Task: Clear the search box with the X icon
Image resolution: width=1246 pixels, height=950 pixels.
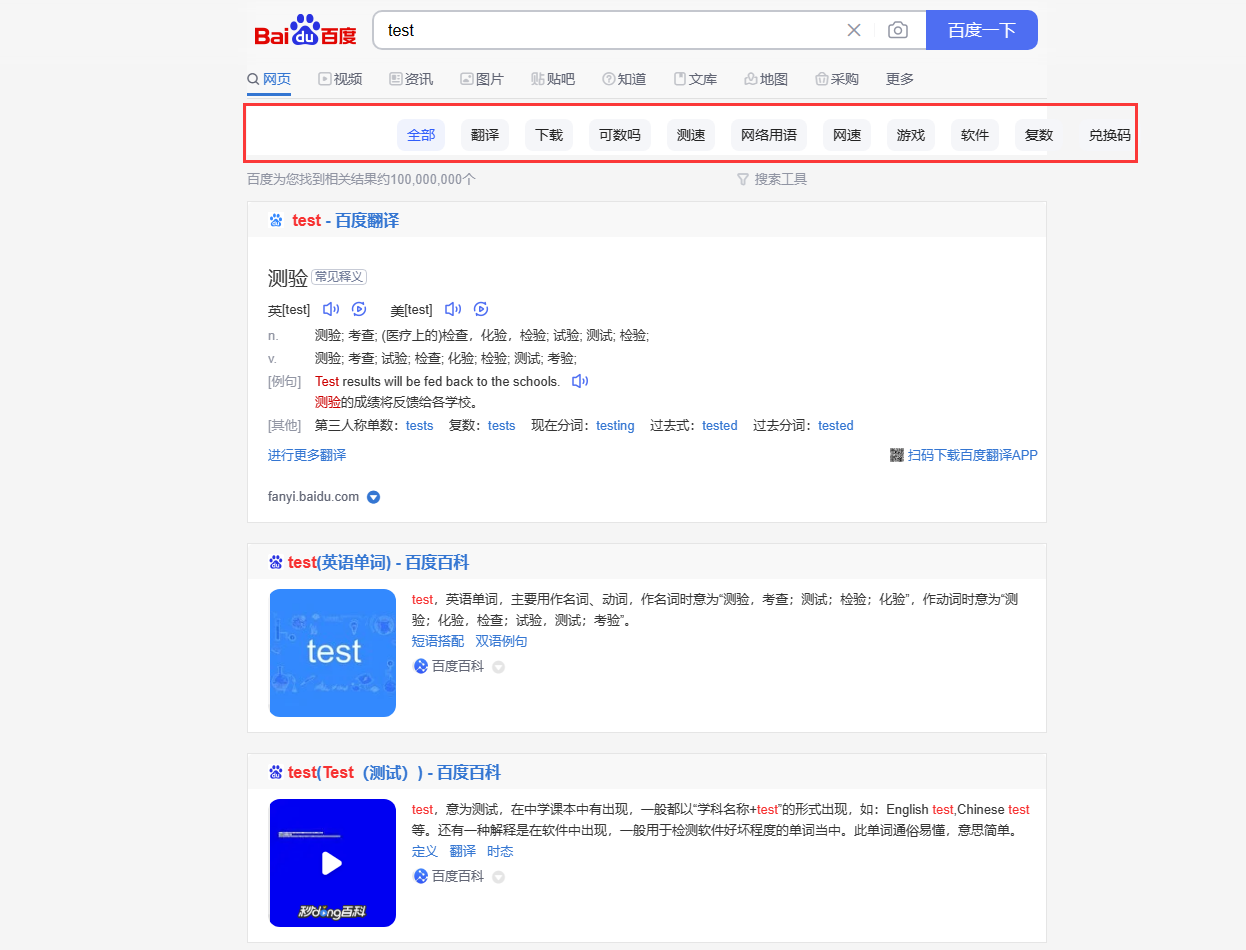Action: [853, 30]
